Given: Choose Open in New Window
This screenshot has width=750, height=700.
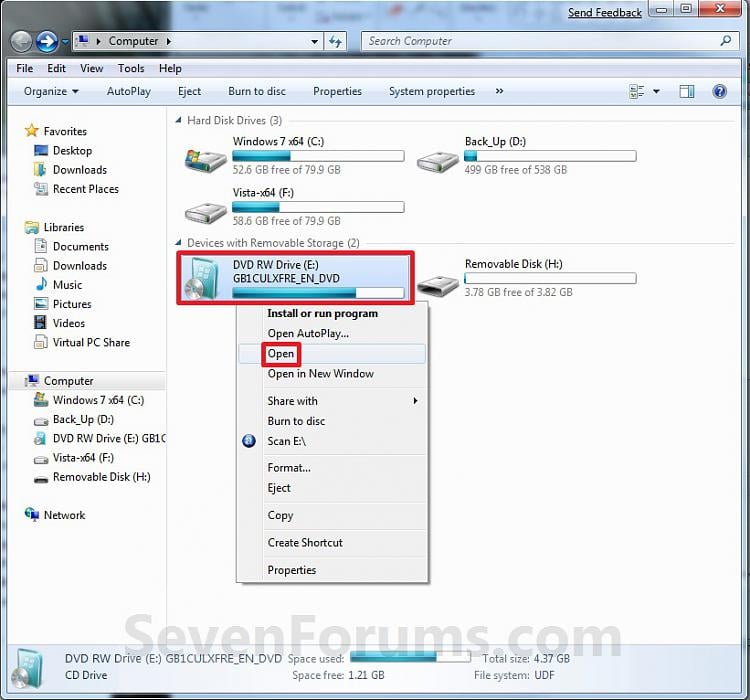Looking at the screenshot, I should pos(331,374).
